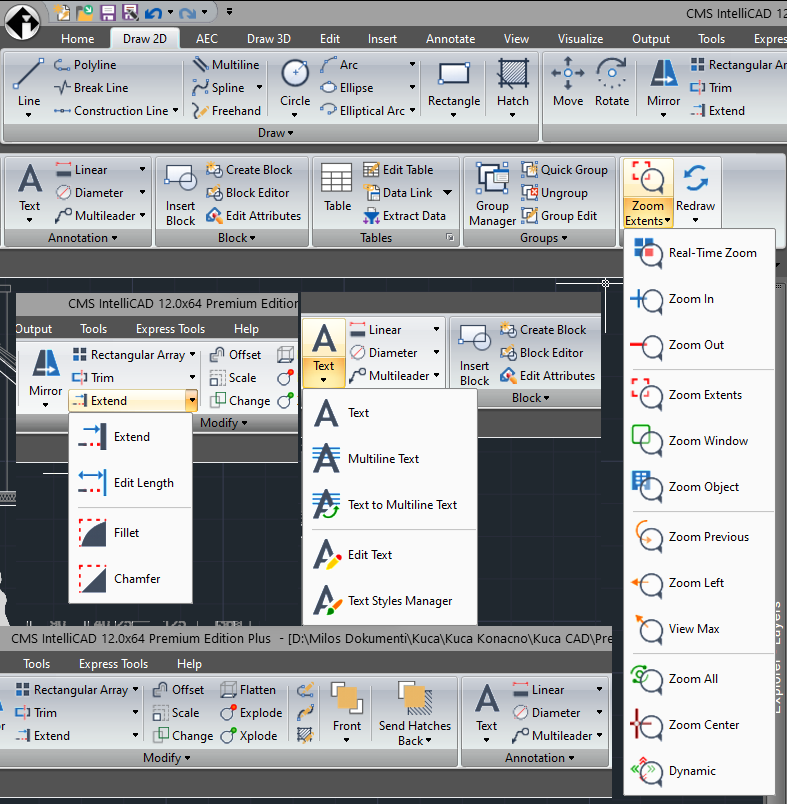
Task: Click the Save icon in quick access toolbar
Action: pos(108,12)
